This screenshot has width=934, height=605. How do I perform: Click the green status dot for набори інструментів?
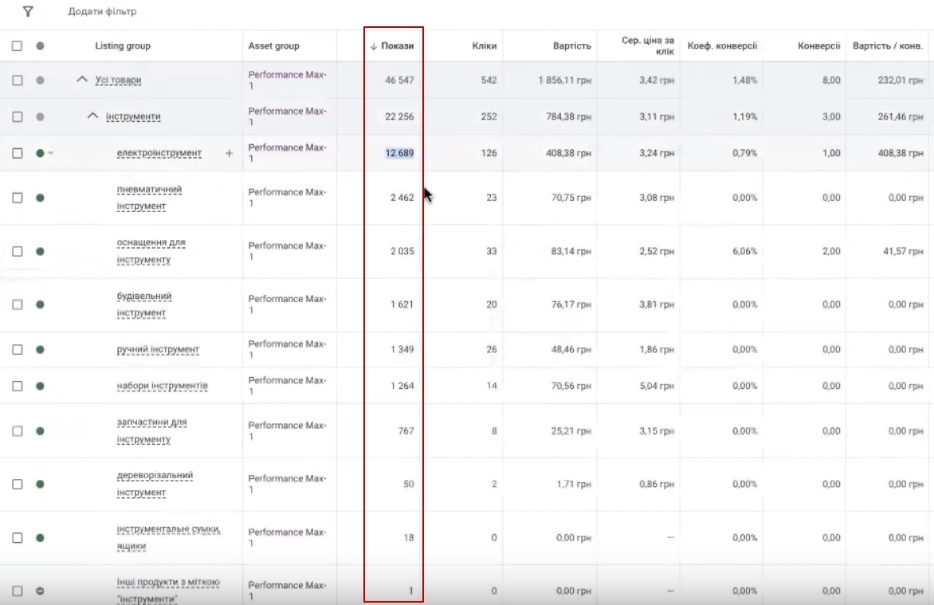40,386
